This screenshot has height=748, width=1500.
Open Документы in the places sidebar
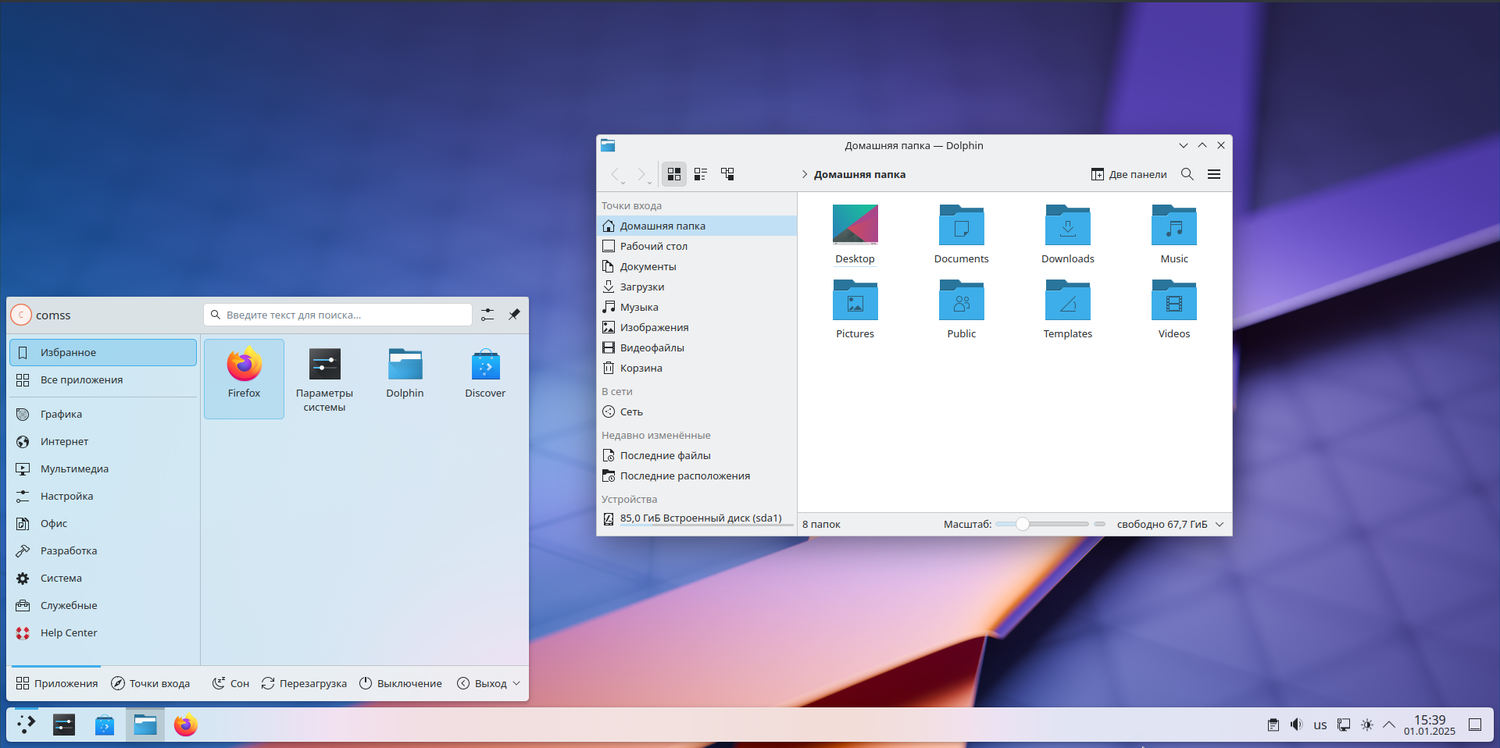(x=697, y=267)
